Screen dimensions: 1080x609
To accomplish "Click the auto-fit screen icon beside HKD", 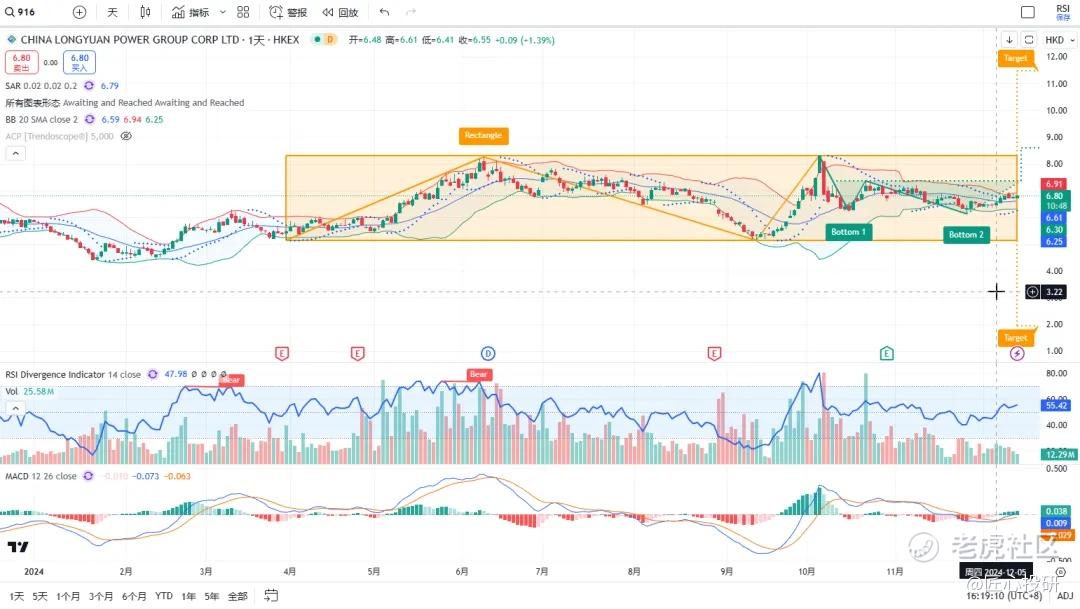I will pyautogui.click(x=1028, y=39).
